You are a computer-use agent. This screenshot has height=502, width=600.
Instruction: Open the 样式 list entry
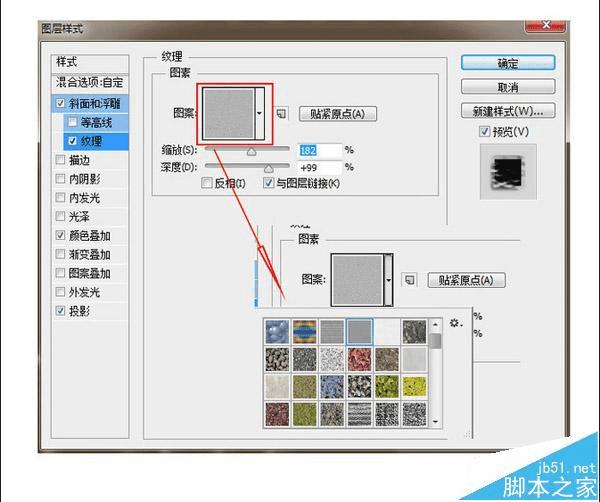[90, 63]
